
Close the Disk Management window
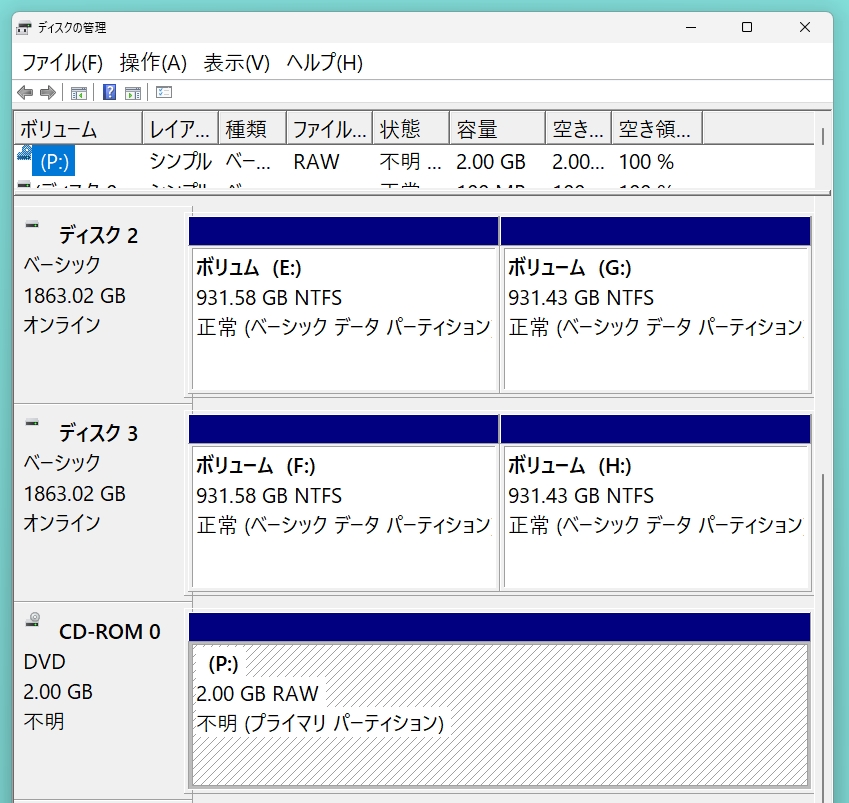805,28
